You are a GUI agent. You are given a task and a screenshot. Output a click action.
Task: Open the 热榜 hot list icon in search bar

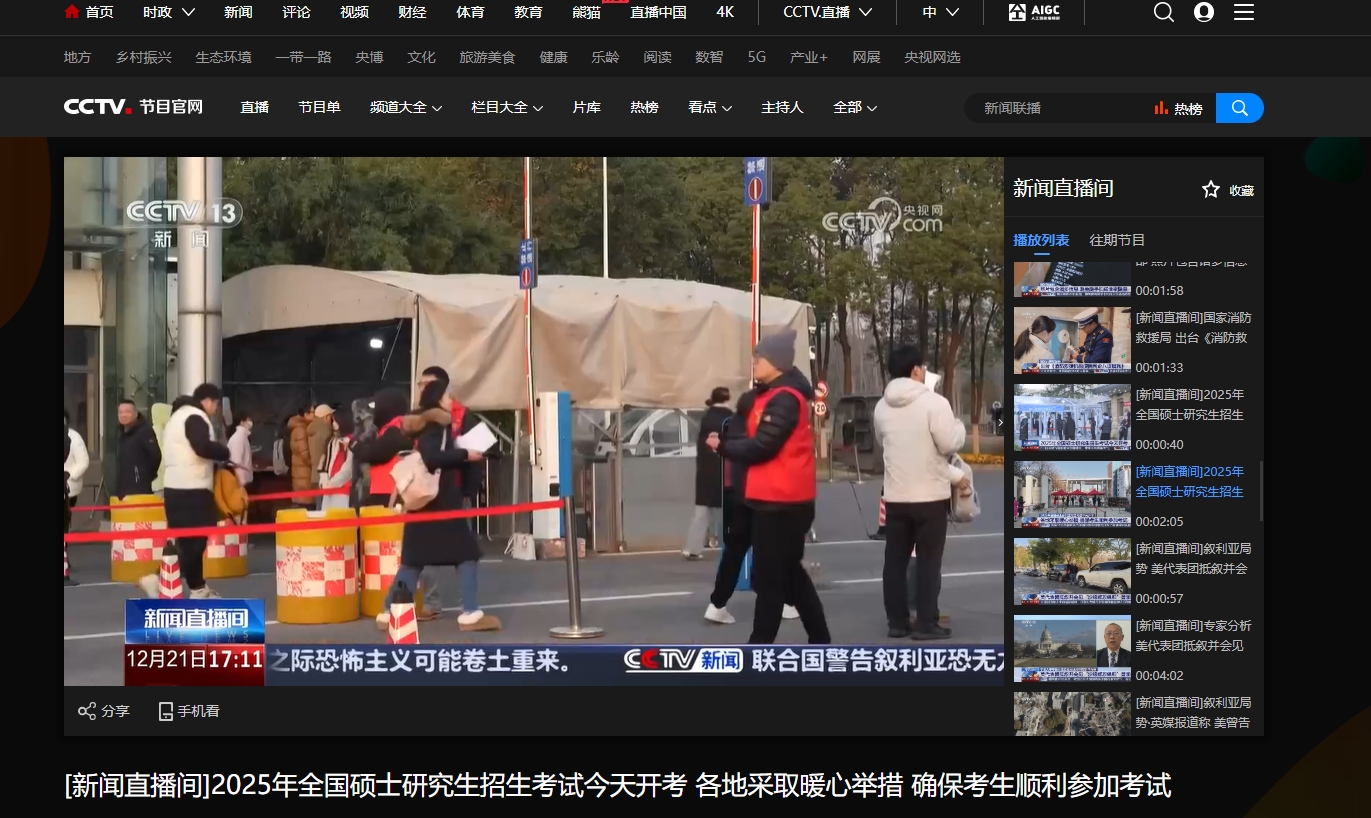tap(1162, 108)
